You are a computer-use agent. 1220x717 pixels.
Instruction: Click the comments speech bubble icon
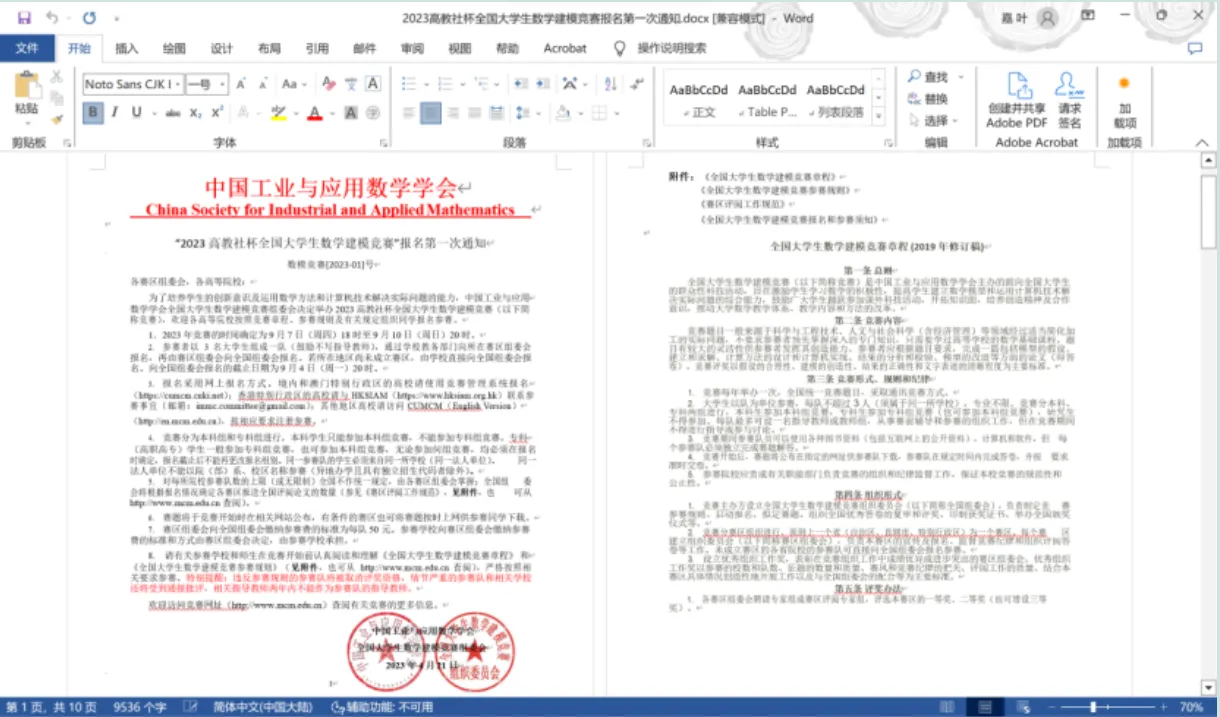1194,48
